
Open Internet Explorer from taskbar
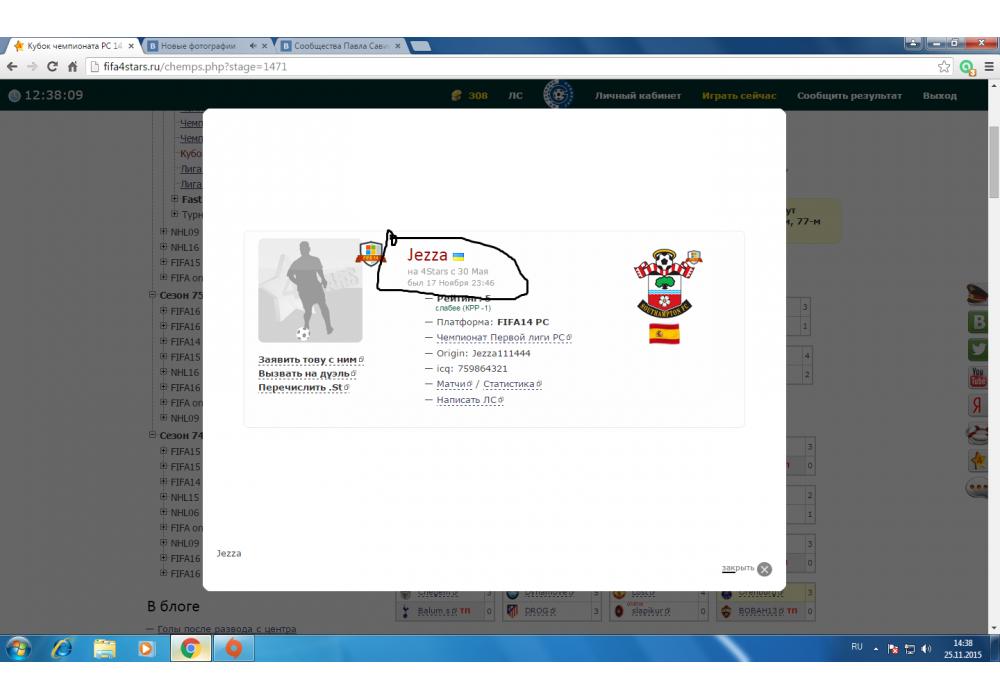click(62, 648)
